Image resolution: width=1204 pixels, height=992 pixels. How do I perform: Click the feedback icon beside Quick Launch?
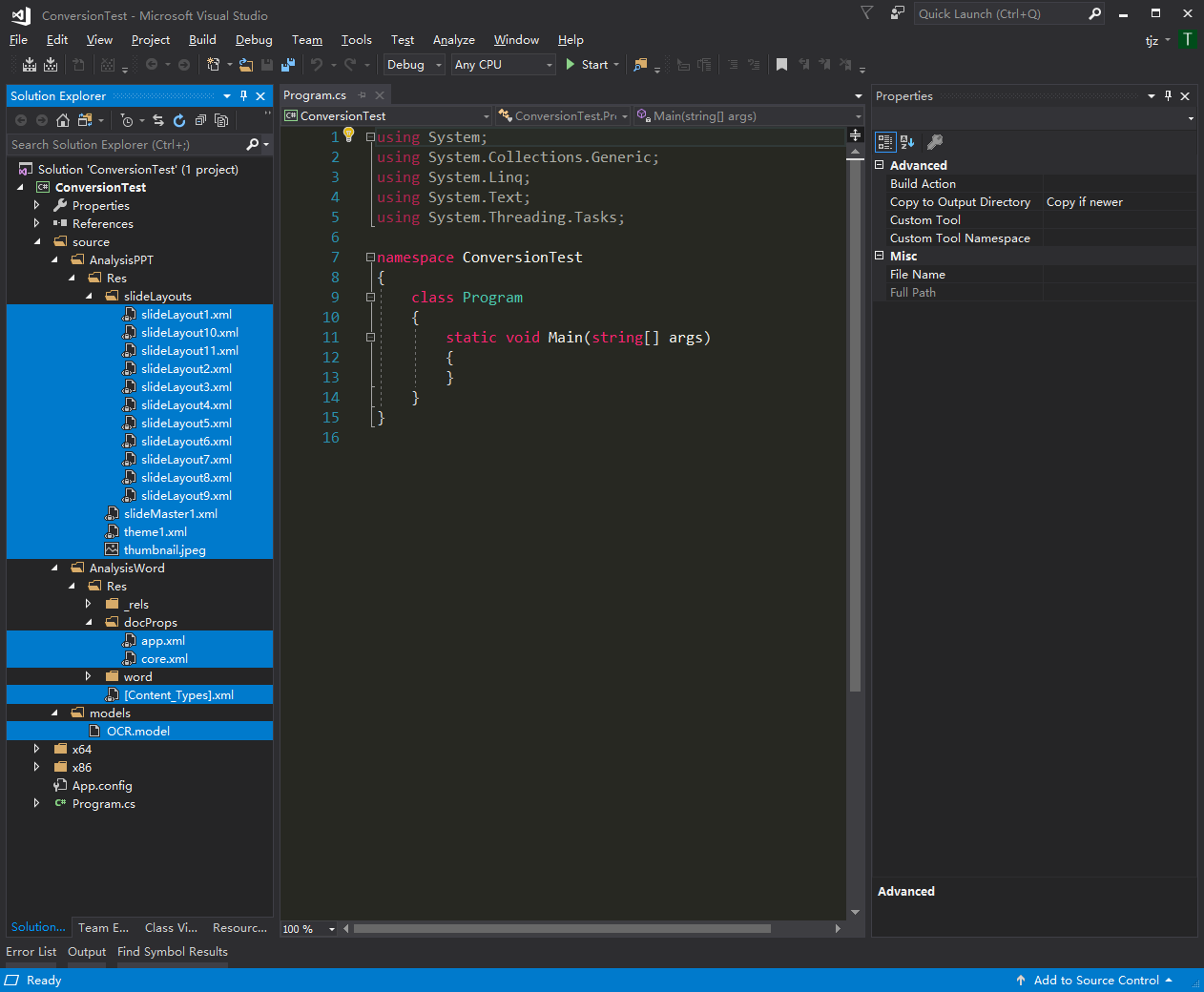898,13
